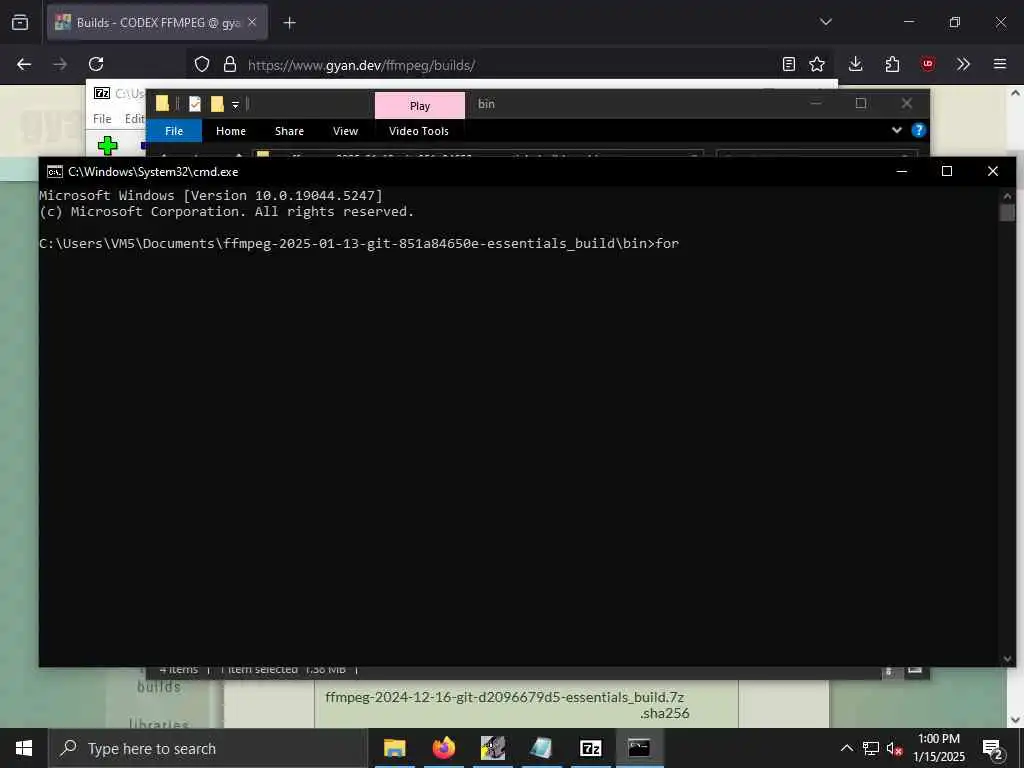Open the Video Tools ribbon tab
Screen dimensions: 1024x768
tap(419, 131)
